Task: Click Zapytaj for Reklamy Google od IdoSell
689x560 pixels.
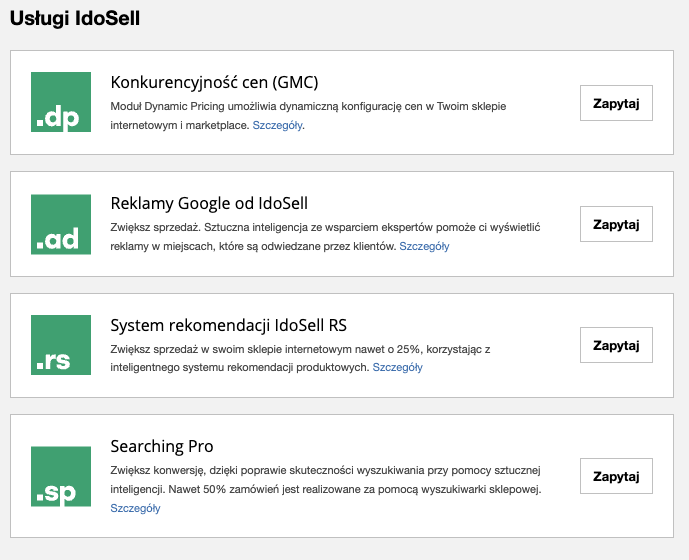Action: pyautogui.click(x=616, y=224)
